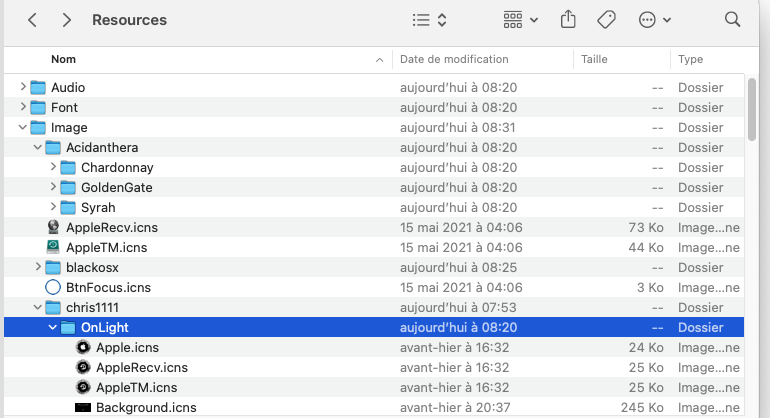Select the blackosx folder name
The height and width of the screenshot is (418, 770).
(92, 268)
